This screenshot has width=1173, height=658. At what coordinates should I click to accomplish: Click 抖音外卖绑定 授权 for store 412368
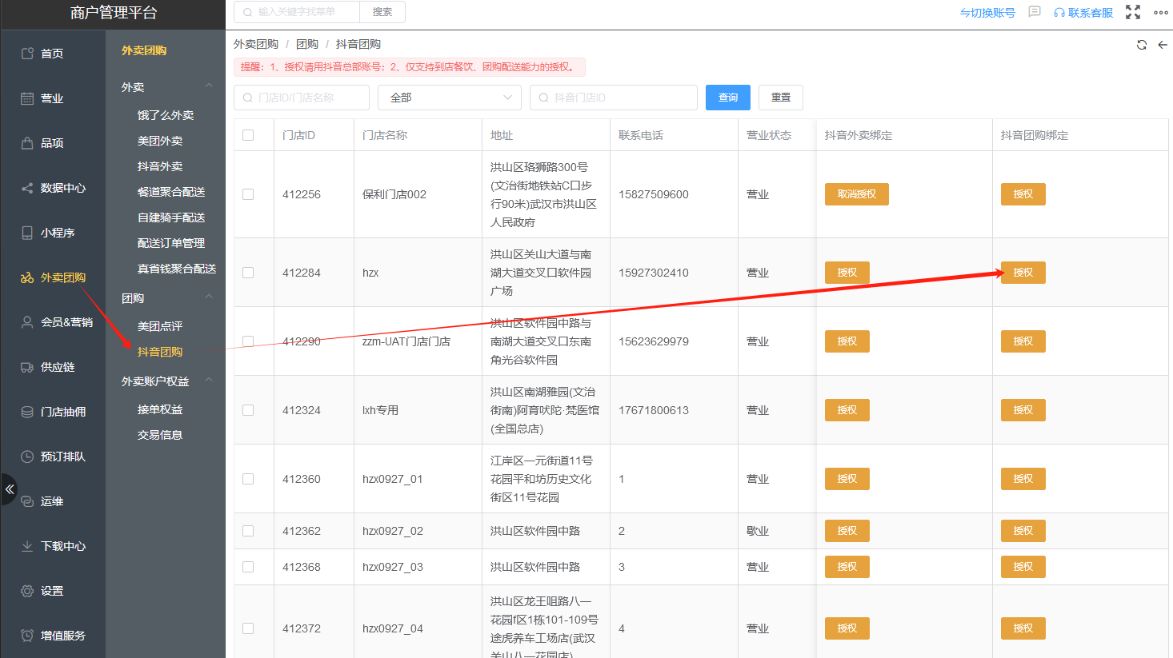pyautogui.click(x=847, y=567)
